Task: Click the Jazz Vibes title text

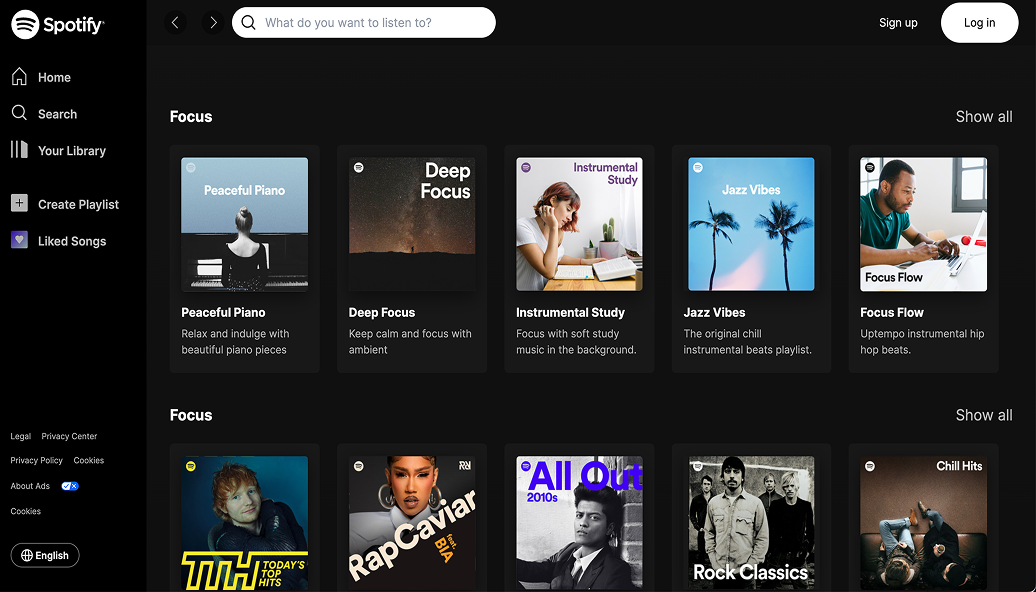Action: (714, 313)
